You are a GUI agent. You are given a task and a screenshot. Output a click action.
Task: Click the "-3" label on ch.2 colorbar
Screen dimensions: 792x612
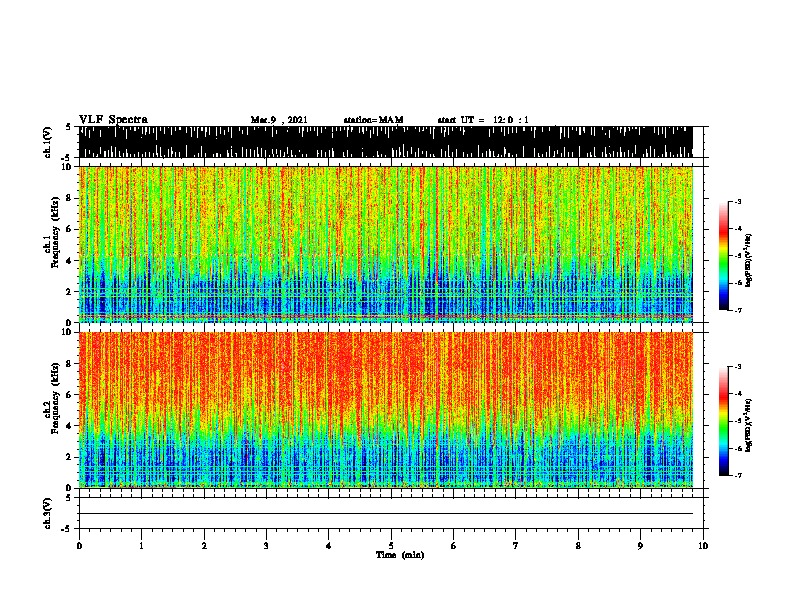click(x=738, y=367)
